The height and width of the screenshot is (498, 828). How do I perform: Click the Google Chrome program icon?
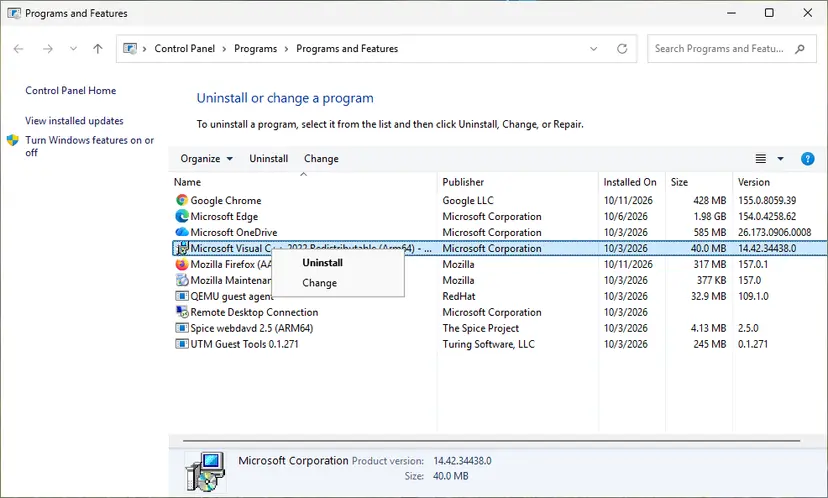[182, 200]
